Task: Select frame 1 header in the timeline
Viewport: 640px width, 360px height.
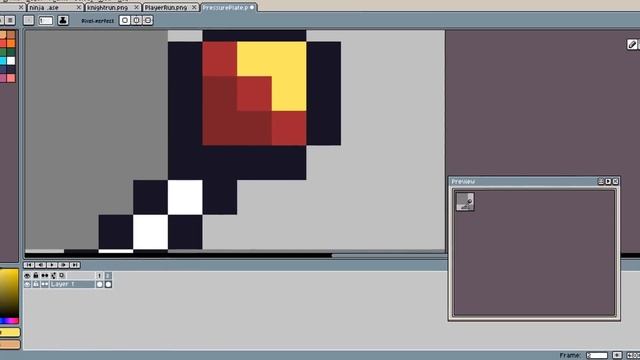Action: 99,276
